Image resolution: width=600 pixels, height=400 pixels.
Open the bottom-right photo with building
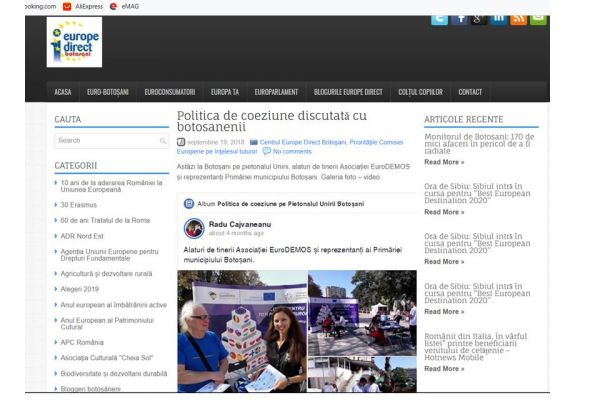362,375
